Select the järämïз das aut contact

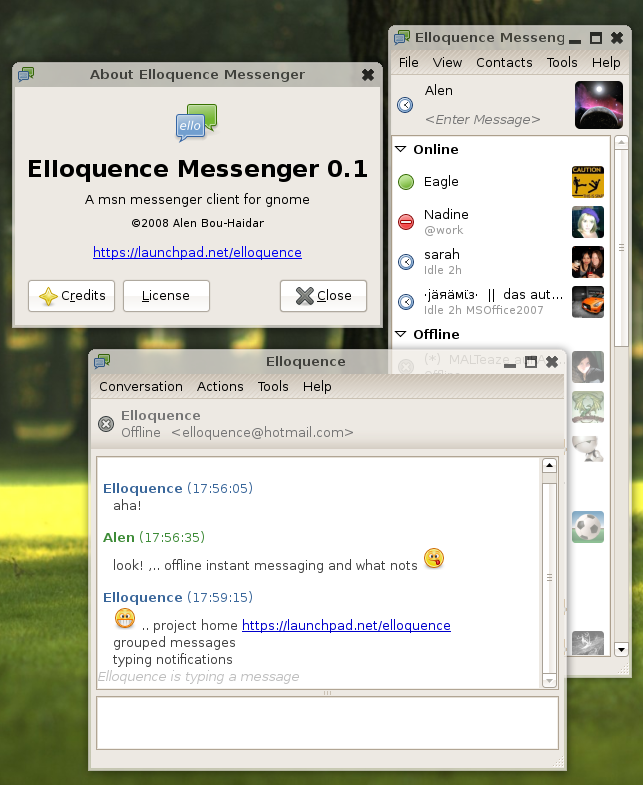pyautogui.click(x=501, y=302)
